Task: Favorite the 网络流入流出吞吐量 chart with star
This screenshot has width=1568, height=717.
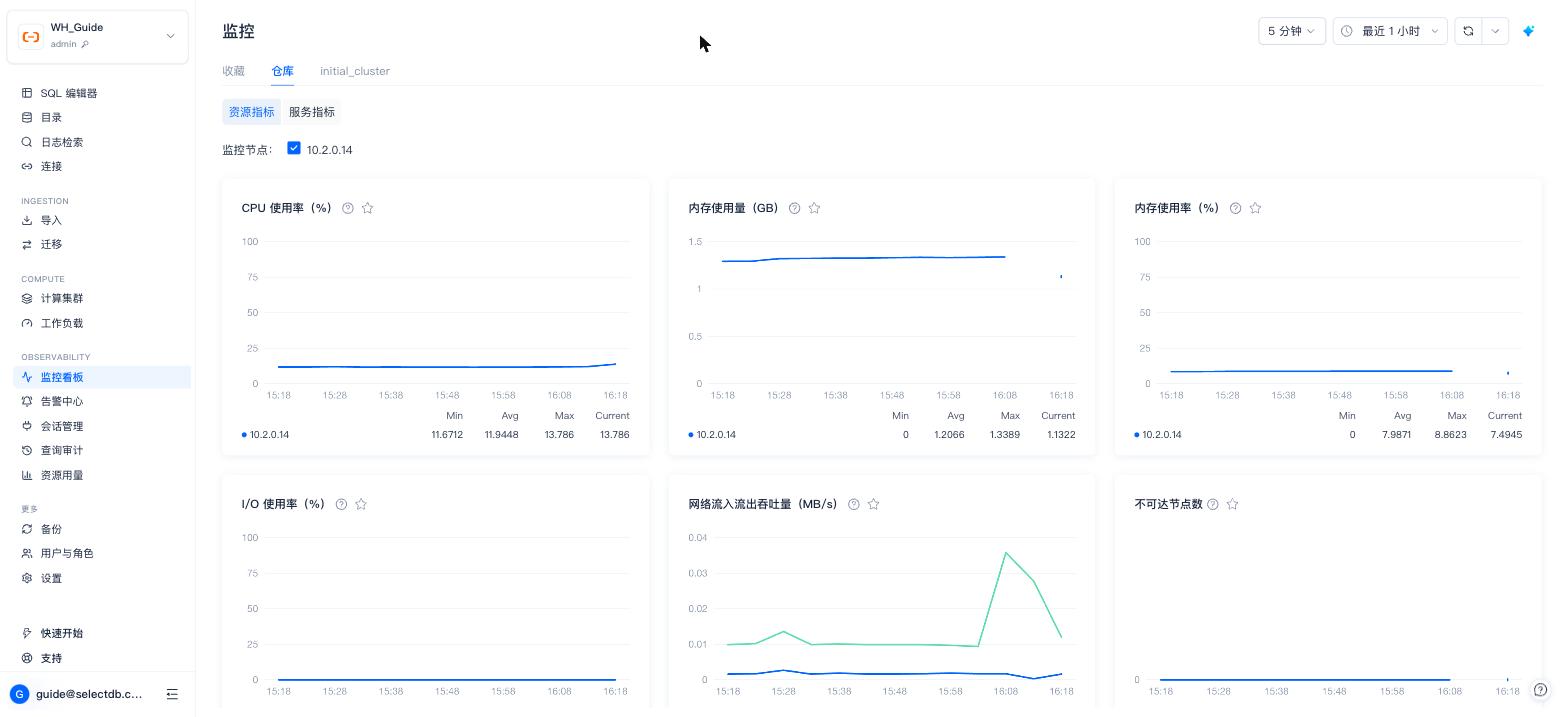Action: [873, 504]
